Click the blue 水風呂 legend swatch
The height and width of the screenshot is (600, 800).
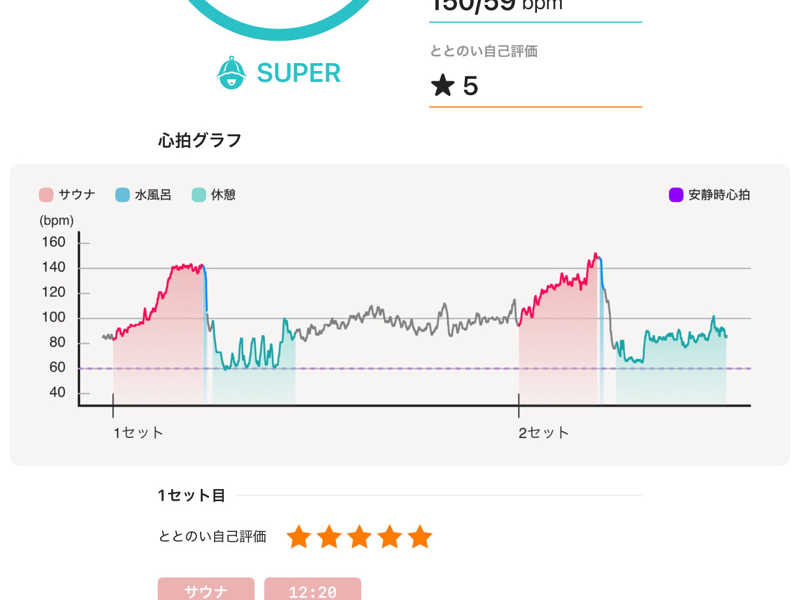click(x=122, y=195)
